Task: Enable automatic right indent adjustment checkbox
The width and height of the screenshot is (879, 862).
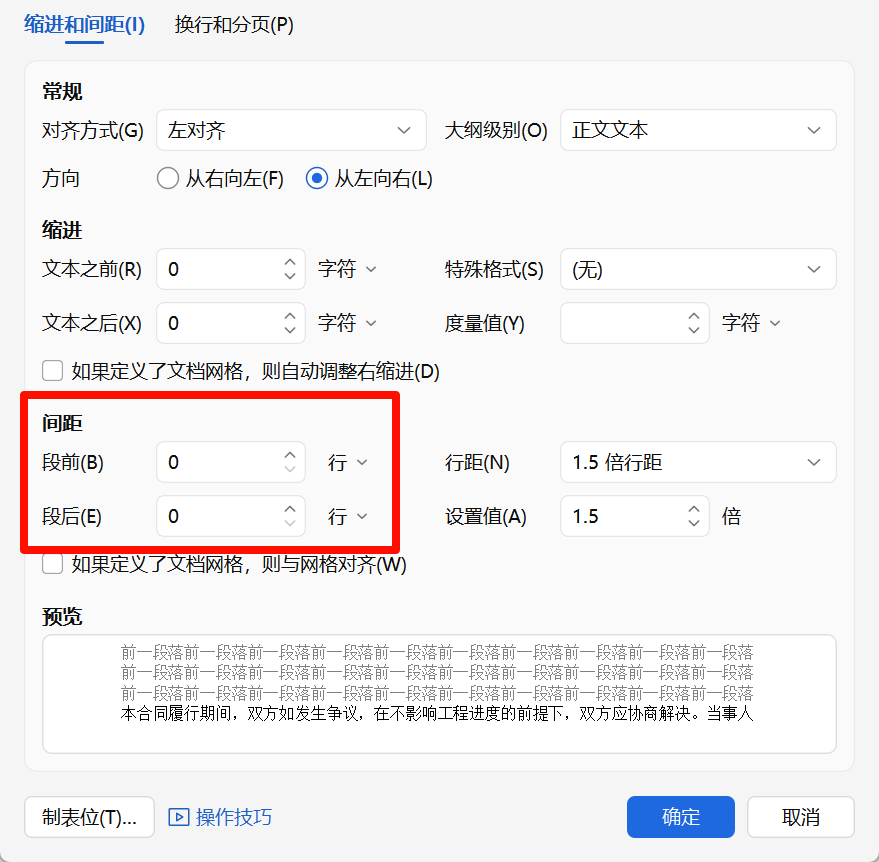Action: tap(52, 370)
